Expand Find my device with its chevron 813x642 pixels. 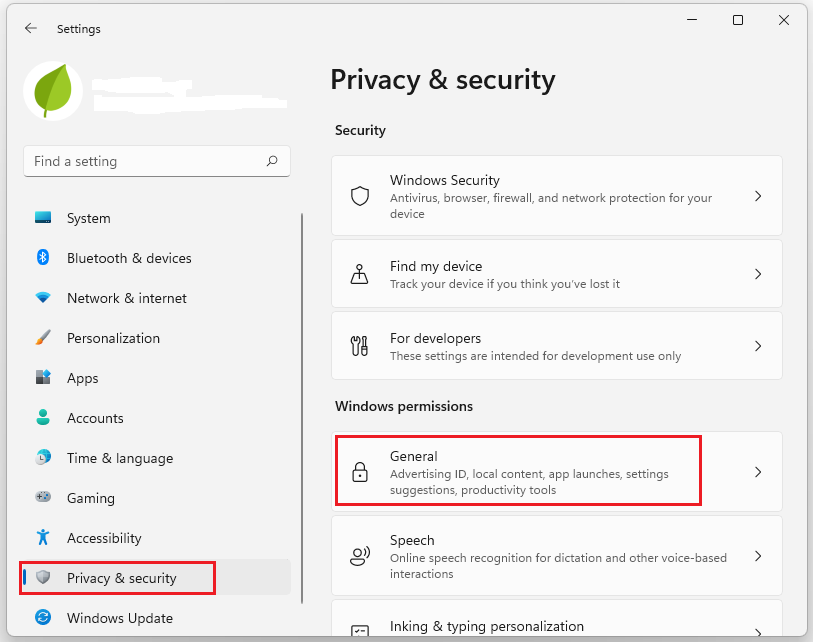(x=758, y=274)
